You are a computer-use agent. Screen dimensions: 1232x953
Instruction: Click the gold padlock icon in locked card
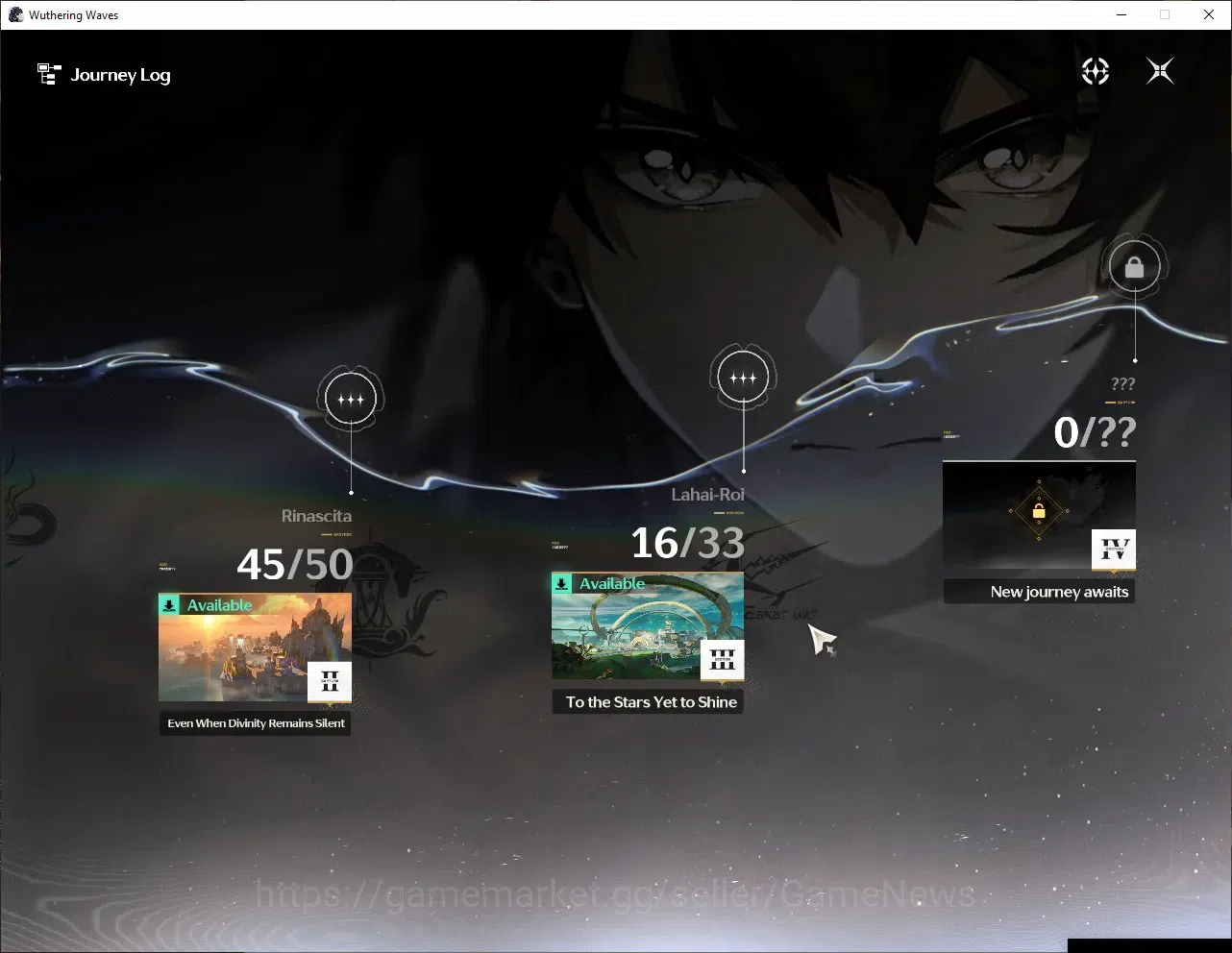[1038, 511]
